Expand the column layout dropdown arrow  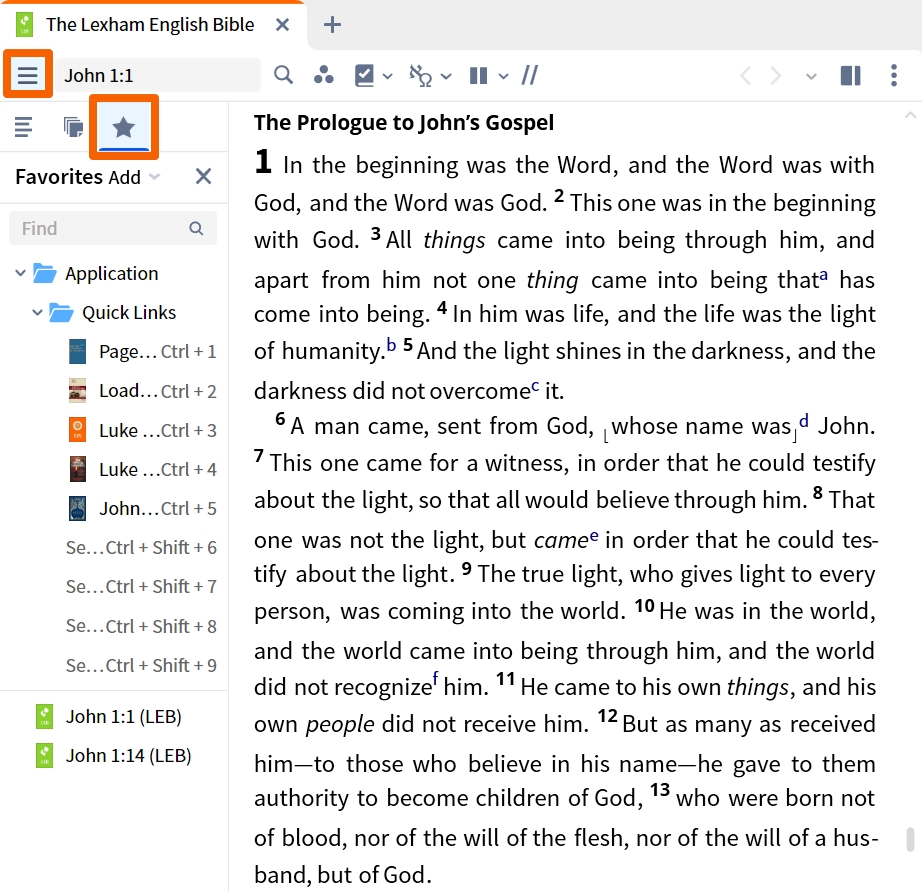coord(503,76)
